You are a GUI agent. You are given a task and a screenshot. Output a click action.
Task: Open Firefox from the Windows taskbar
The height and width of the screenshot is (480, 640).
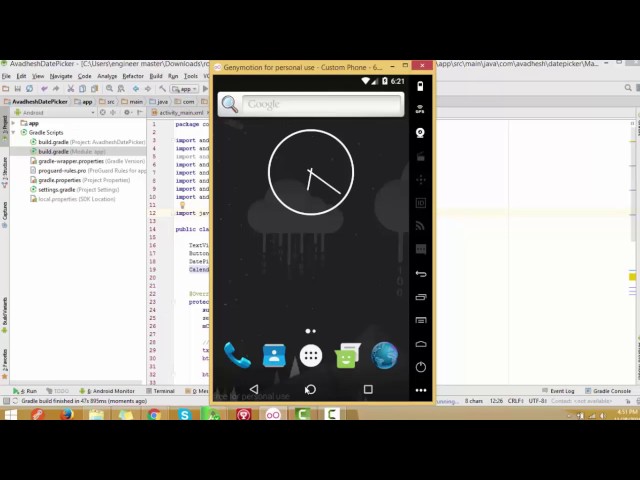coord(67,414)
